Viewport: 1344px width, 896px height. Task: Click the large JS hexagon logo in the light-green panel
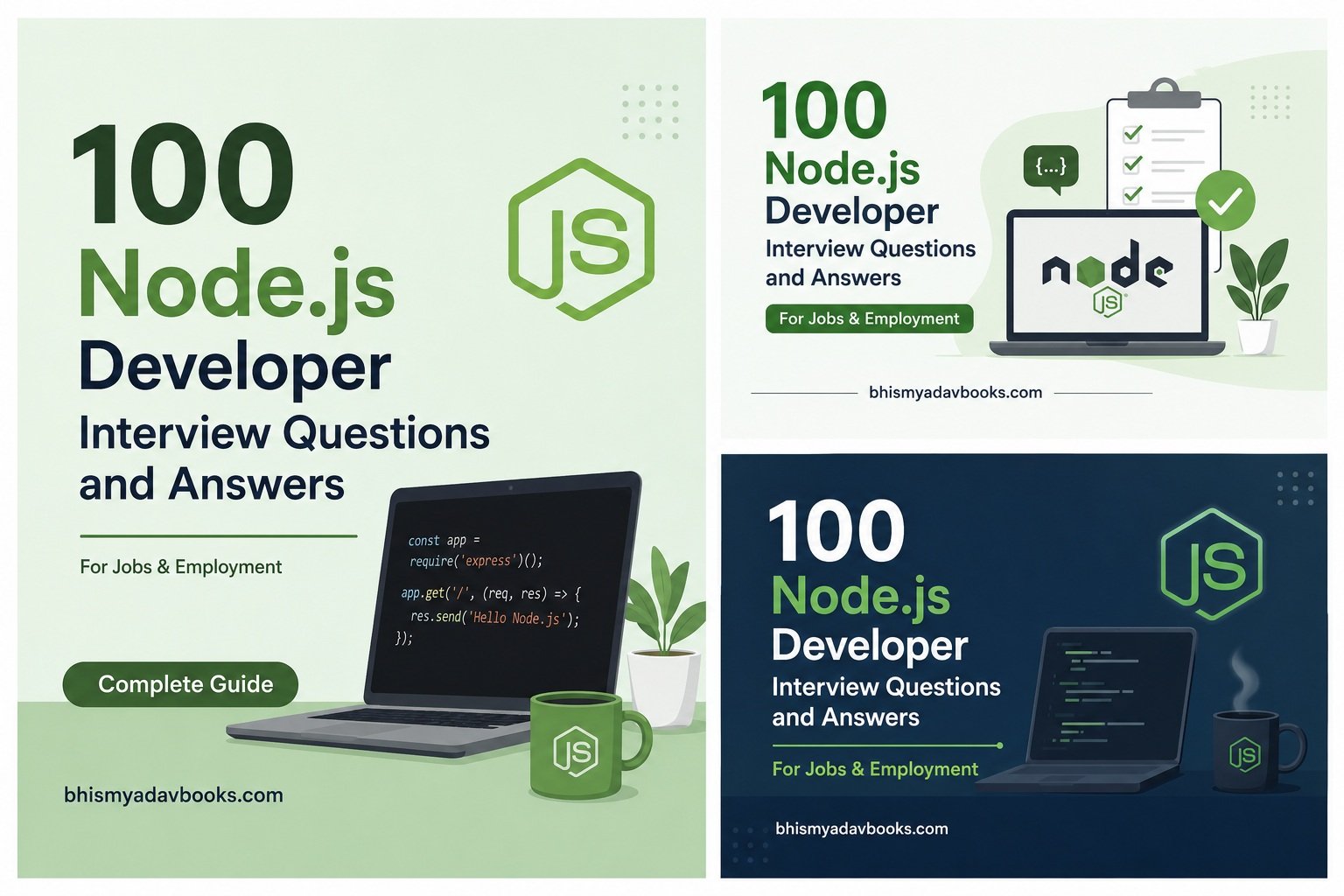581,239
